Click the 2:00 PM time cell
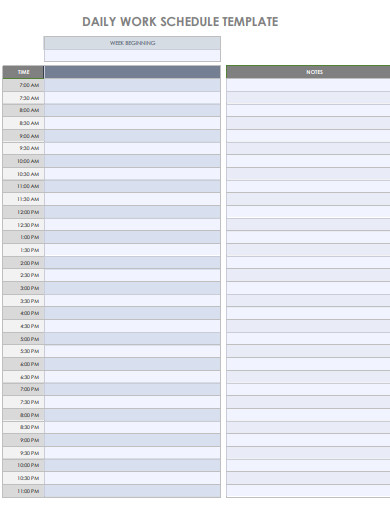Screen dimensions: 390x505 (23, 263)
